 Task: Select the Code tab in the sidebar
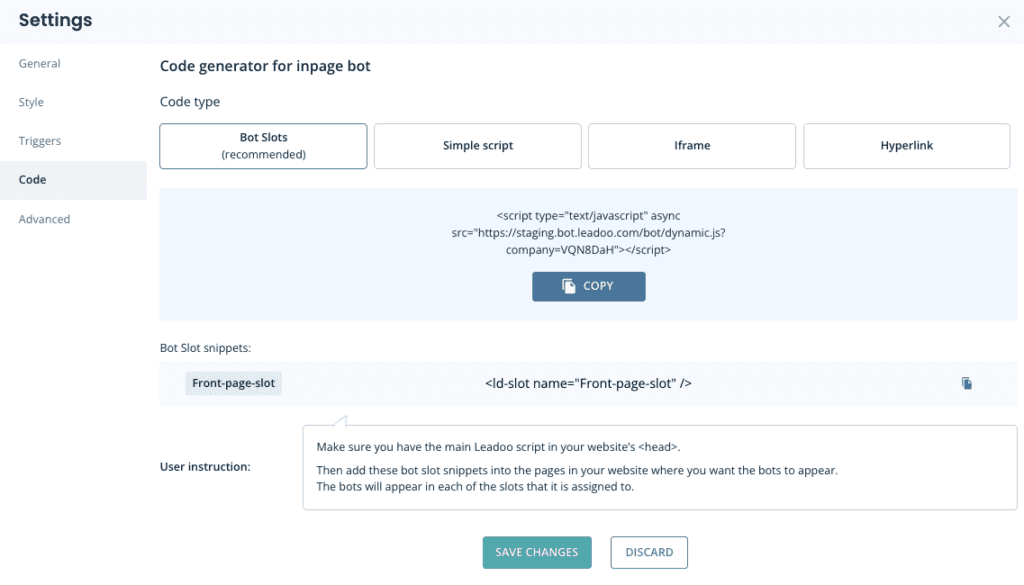coord(33,180)
